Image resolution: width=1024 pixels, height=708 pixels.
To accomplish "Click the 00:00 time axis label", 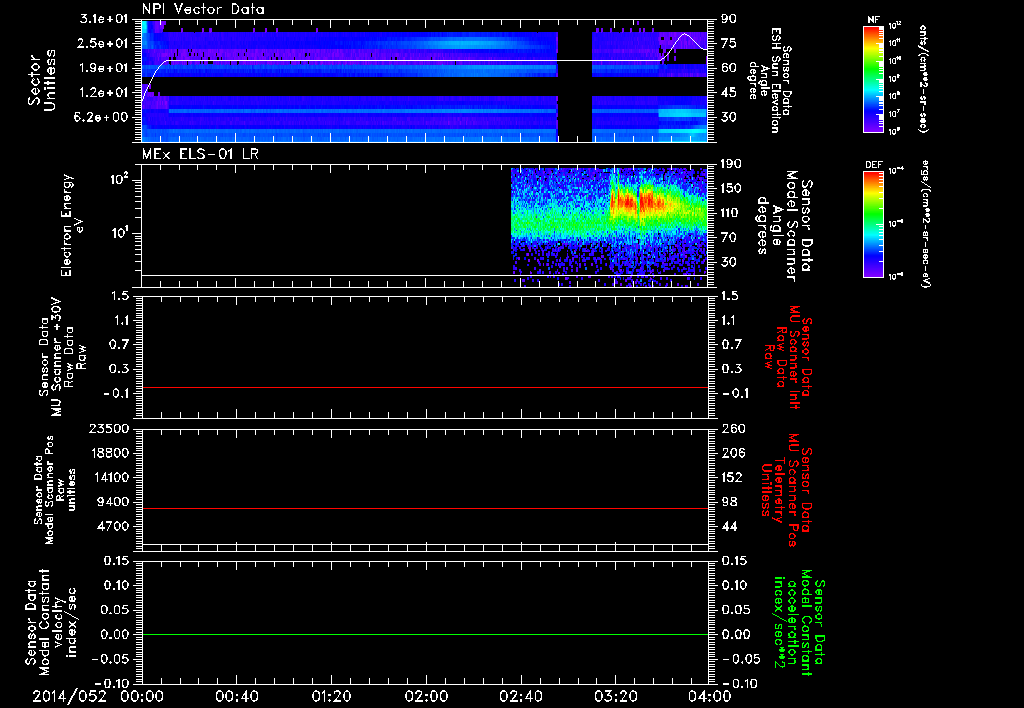I will point(142,696).
